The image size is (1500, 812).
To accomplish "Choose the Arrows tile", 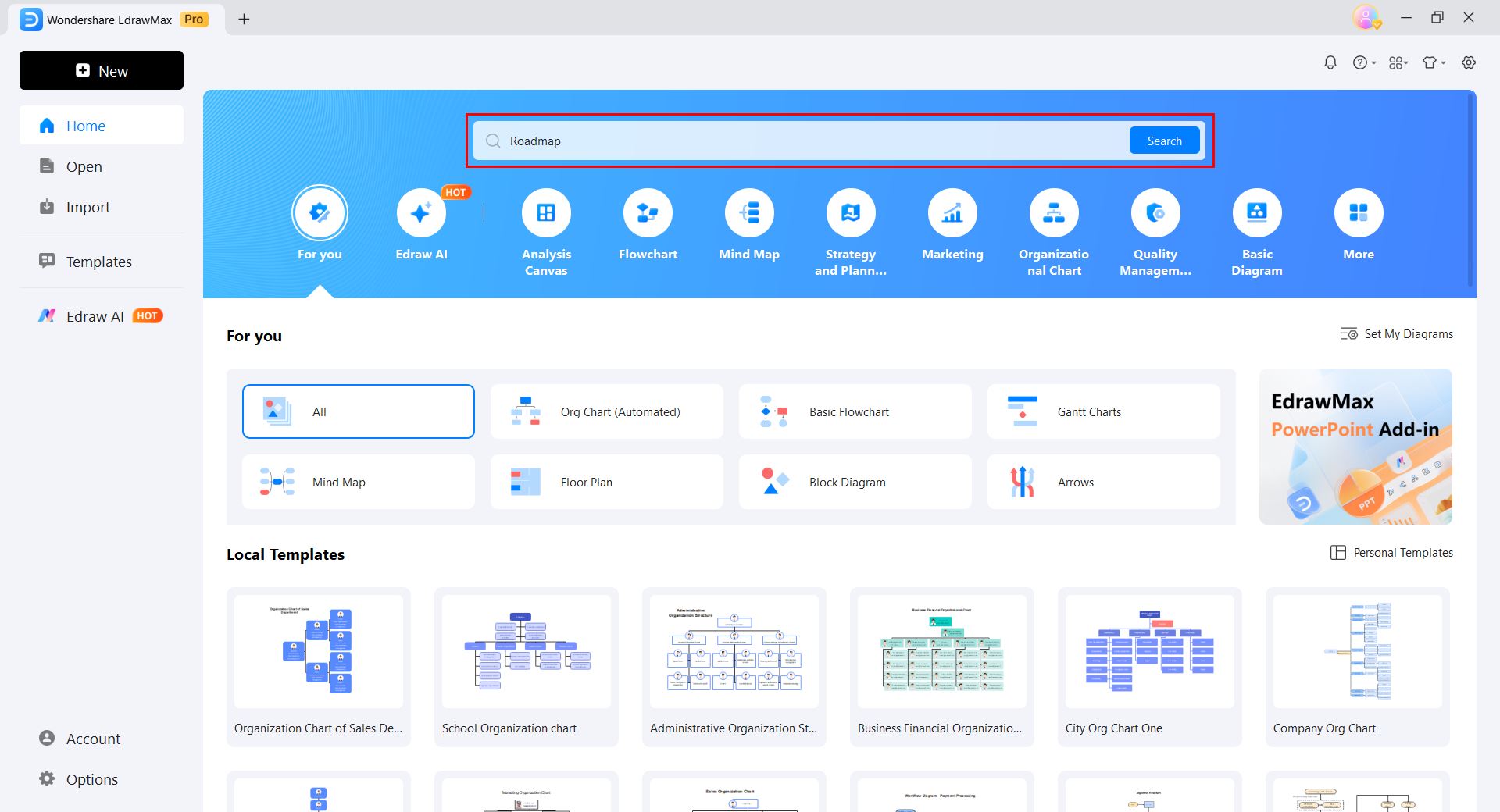I will pos(1104,482).
